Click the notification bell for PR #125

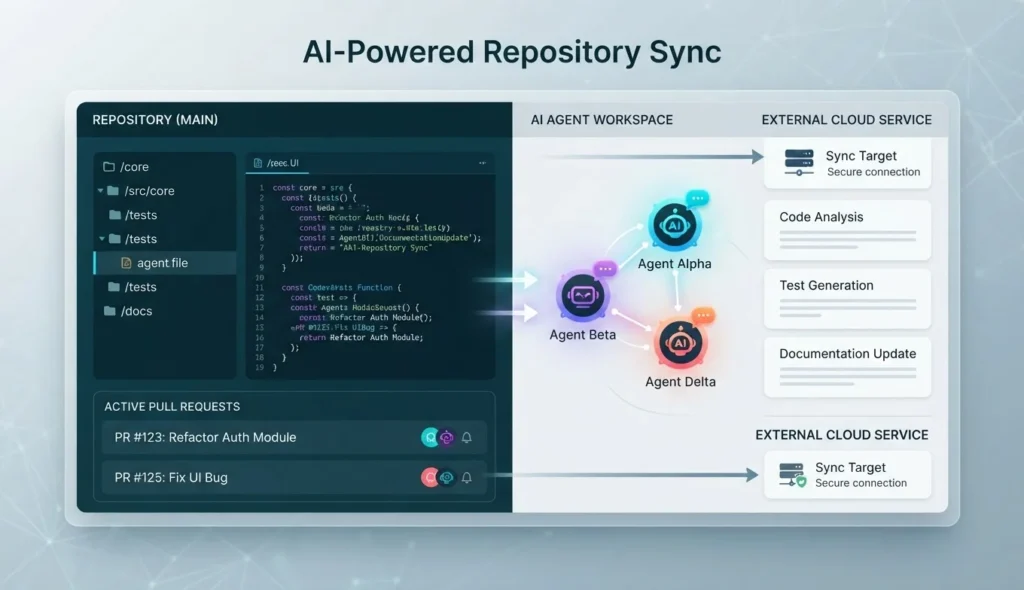coord(466,478)
